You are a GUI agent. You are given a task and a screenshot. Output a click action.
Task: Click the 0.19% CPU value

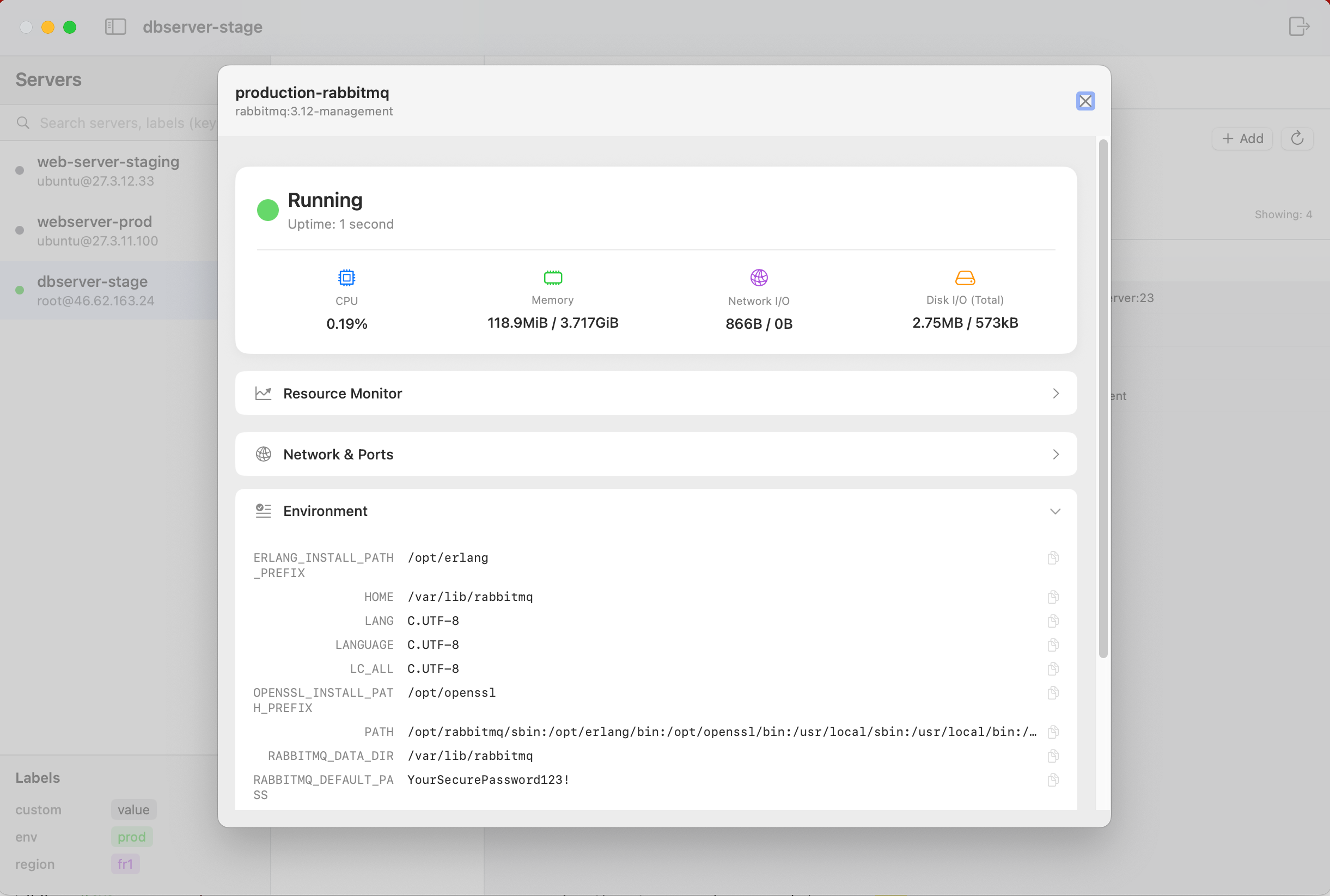346,324
